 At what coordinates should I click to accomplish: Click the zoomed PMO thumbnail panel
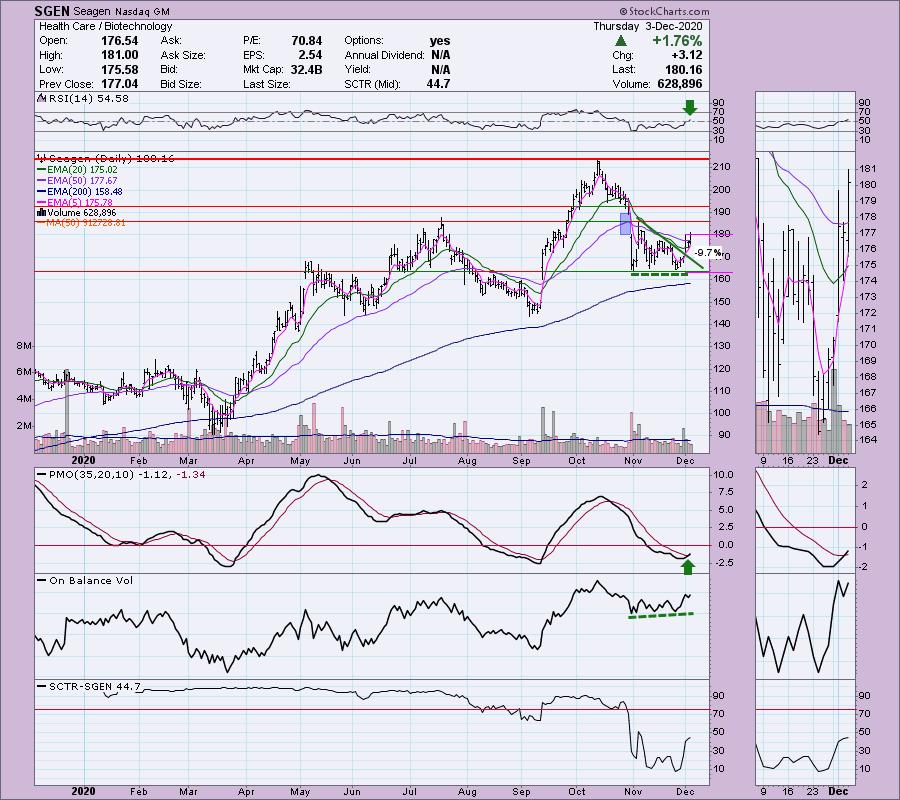[x=805, y=521]
